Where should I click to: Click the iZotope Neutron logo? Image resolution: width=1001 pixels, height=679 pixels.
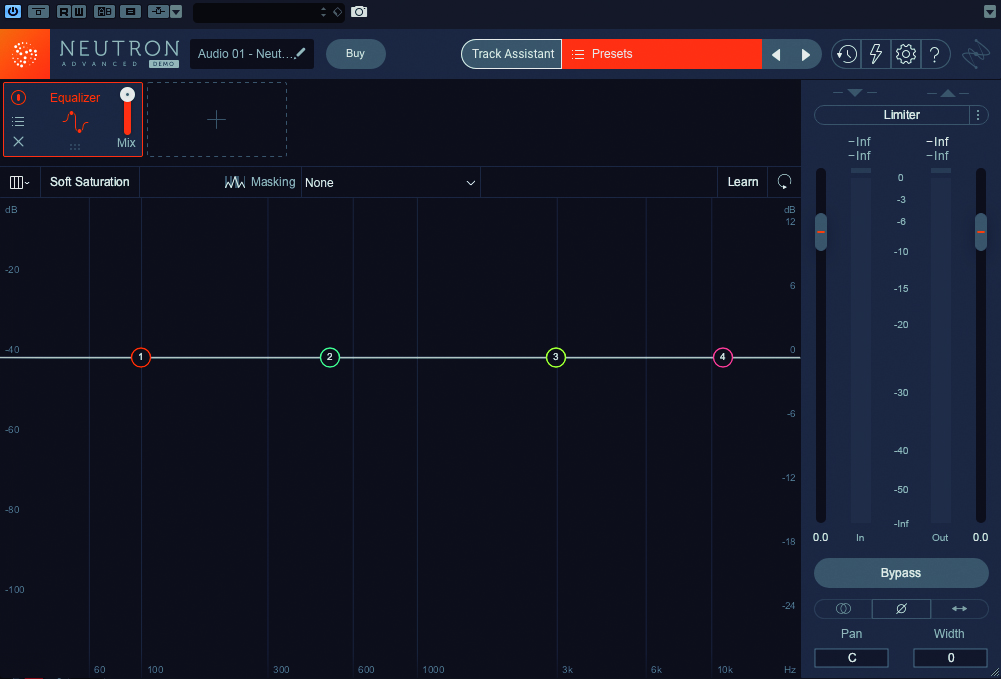(25, 54)
